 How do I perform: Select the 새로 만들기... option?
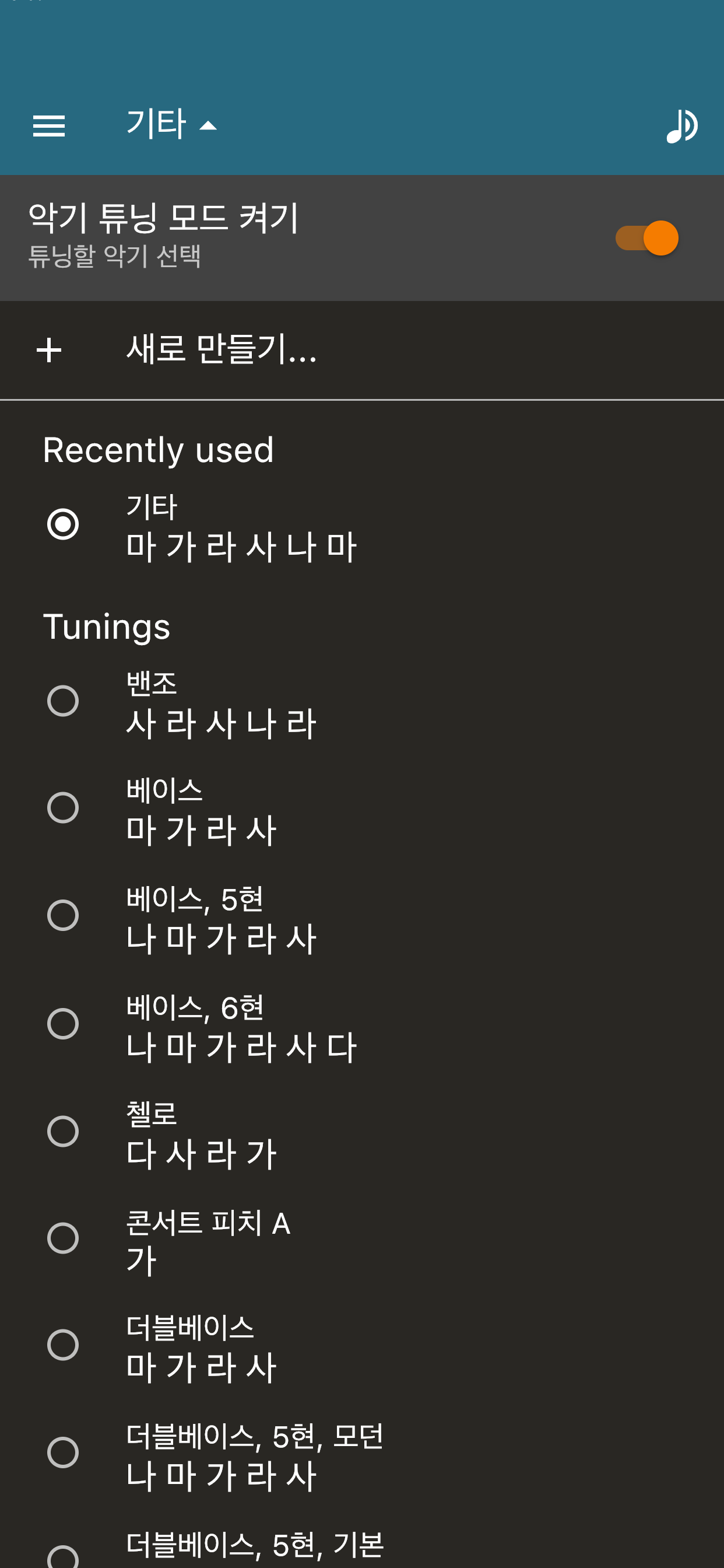click(222, 349)
